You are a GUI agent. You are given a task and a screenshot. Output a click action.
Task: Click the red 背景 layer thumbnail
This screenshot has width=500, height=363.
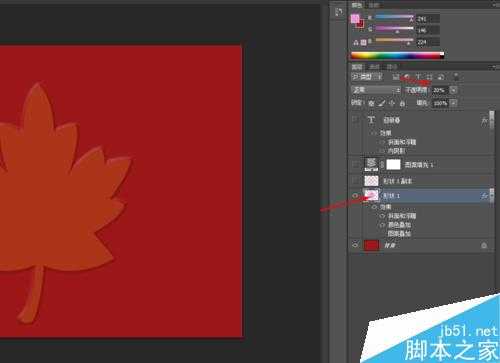point(371,245)
